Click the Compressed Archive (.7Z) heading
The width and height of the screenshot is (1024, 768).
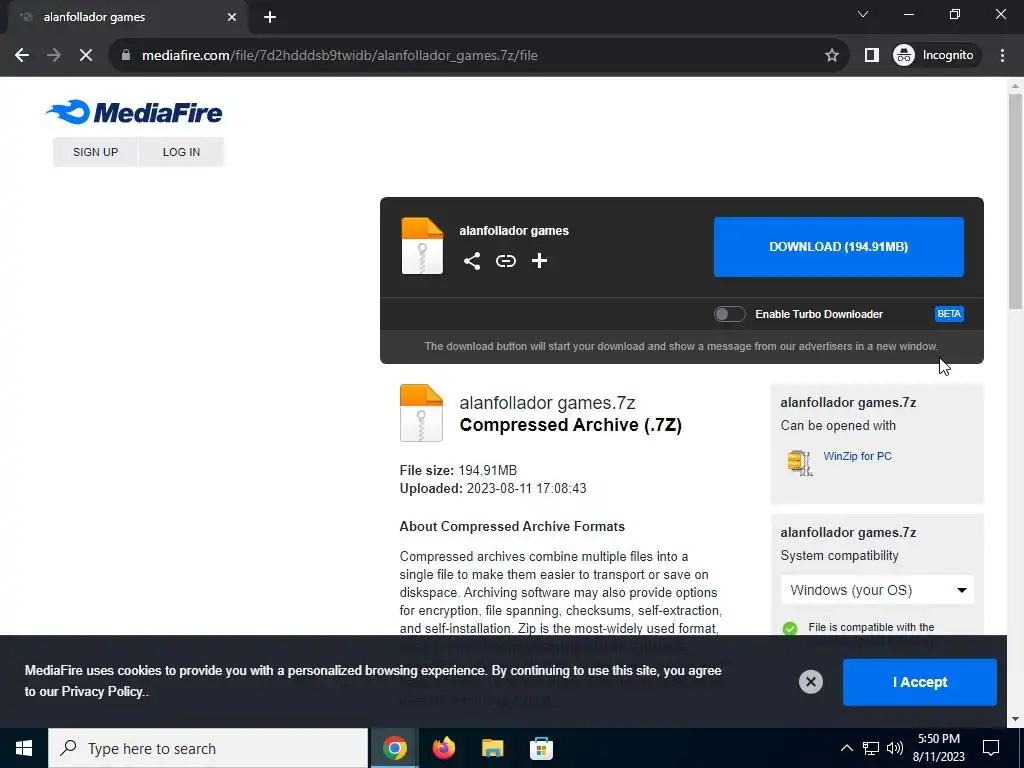point(570,425)
